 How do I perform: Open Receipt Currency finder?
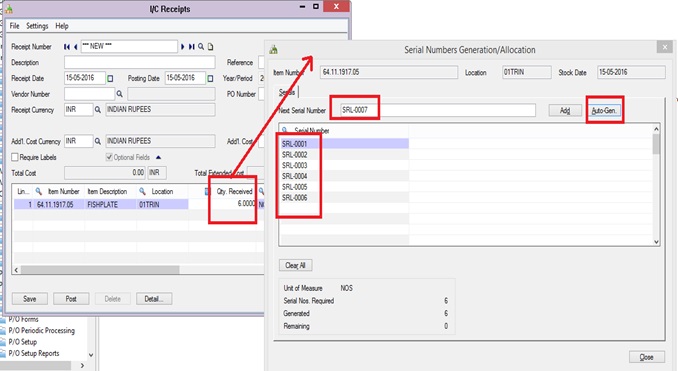tap(98, 110)
